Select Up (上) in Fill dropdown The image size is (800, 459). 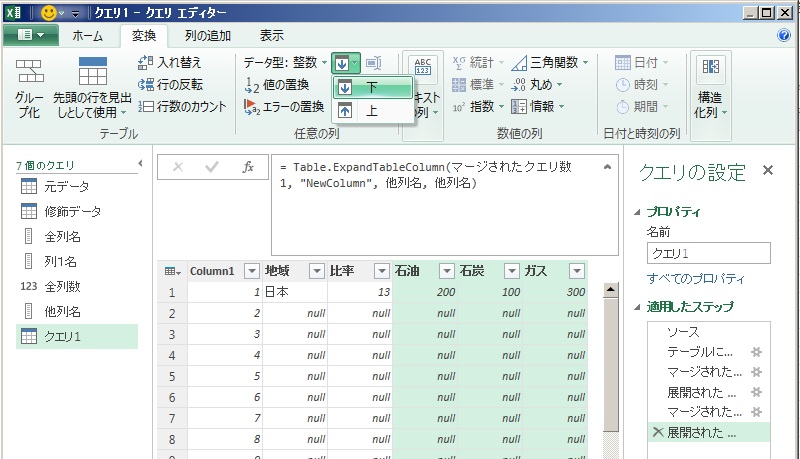tap(372, 110)
